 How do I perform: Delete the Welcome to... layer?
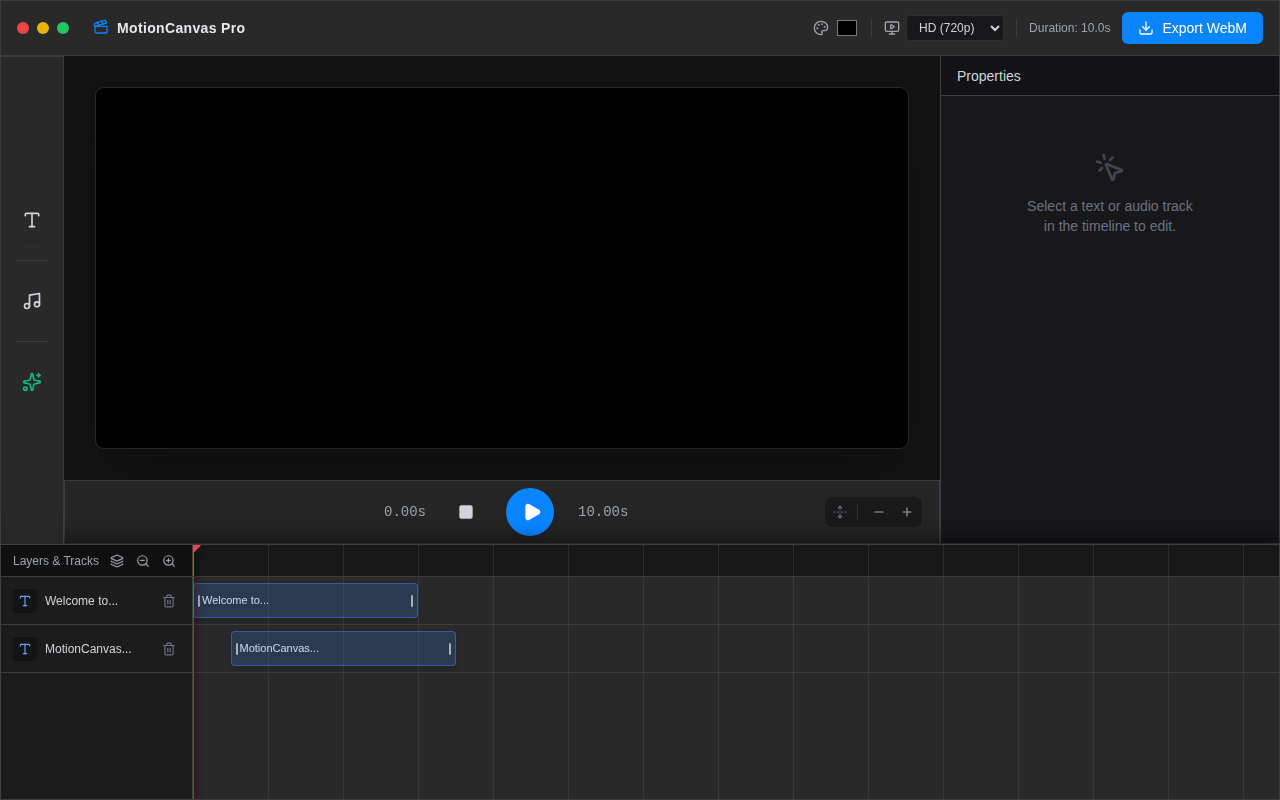(x=169, y=601)
